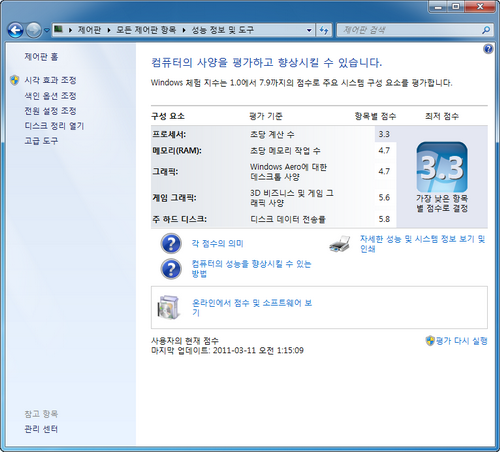
Task: Open 디스크 정리 열기 link
Action: tap(54, 126)
